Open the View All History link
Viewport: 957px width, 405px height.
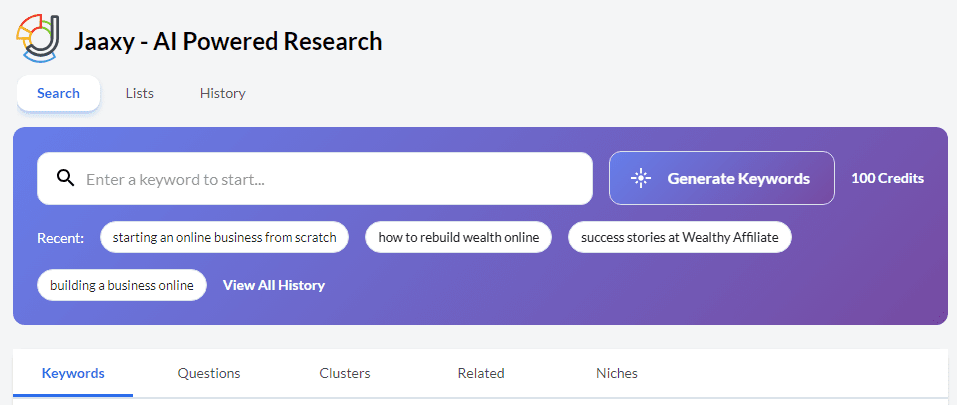click(274, 285)
